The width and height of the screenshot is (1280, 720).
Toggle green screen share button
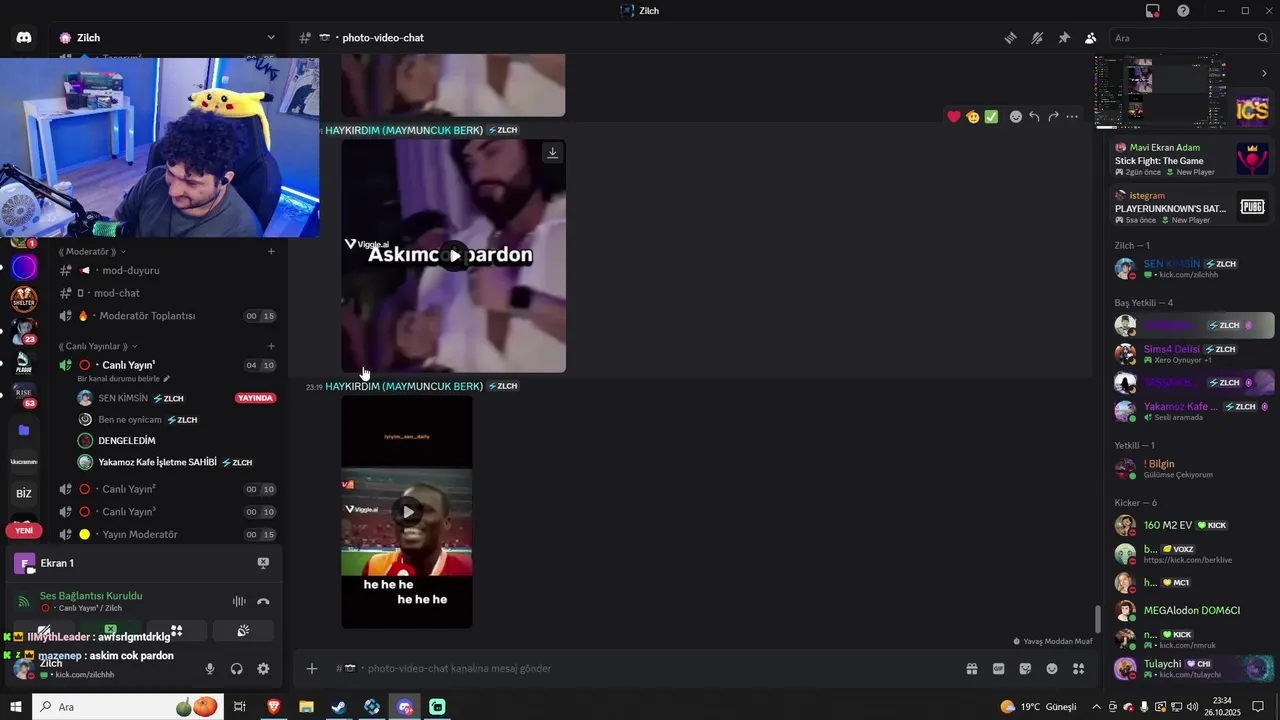(x=110, y=631)
